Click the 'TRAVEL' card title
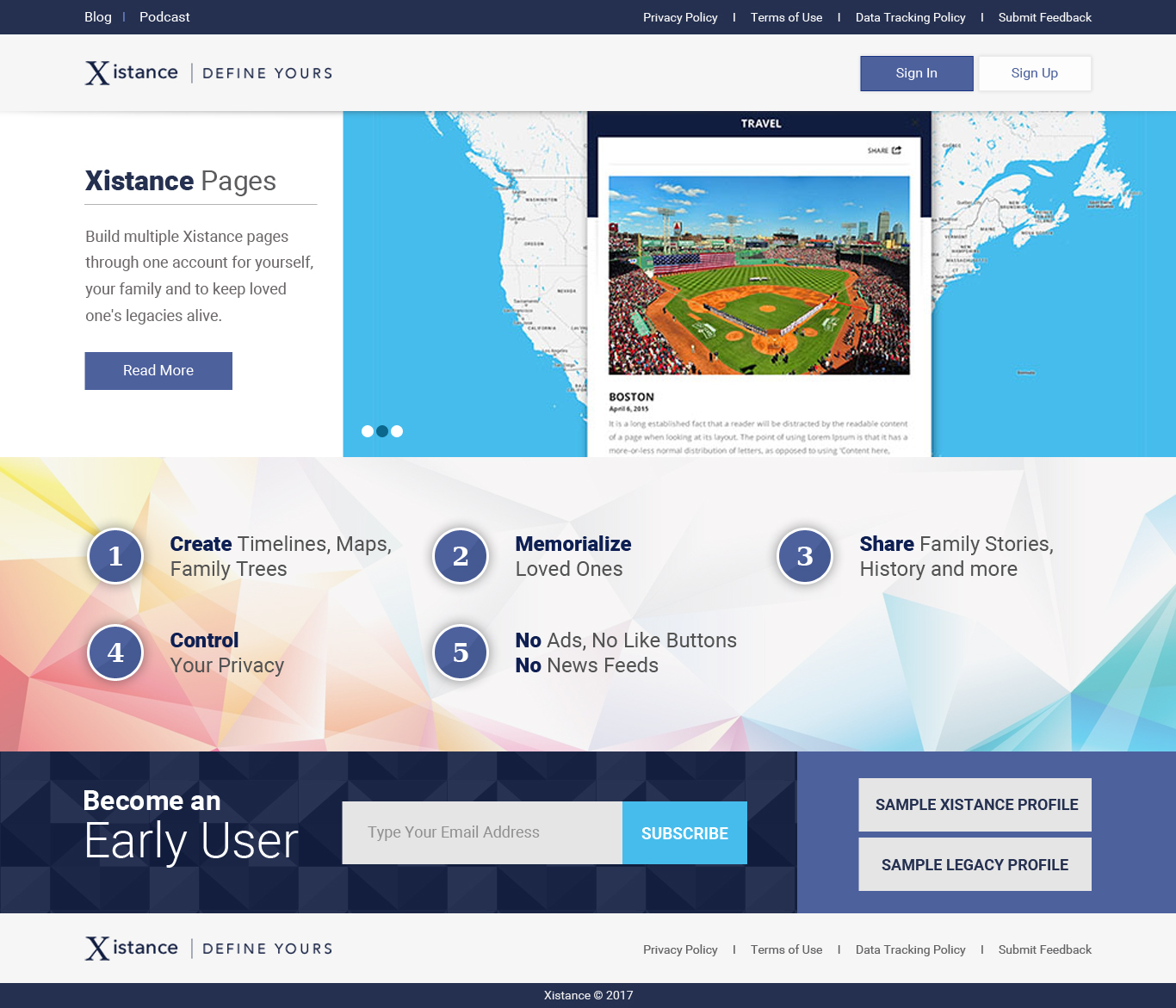This screenshot has width=1176, height=1008. 761,124
